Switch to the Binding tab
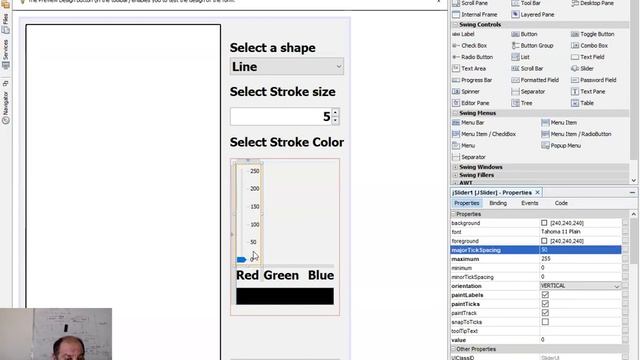Image resolution: width=640 pixels, height=360 pixels. [498, 203]
